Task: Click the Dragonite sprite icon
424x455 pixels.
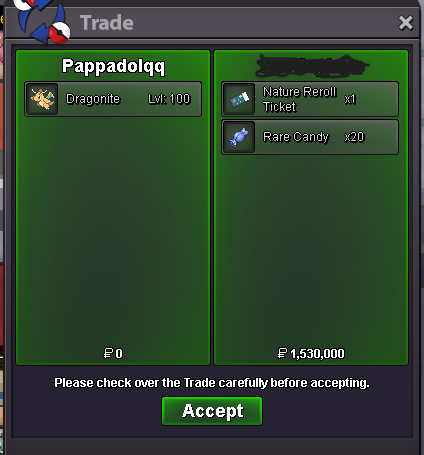Action: (x=42, y=99)
